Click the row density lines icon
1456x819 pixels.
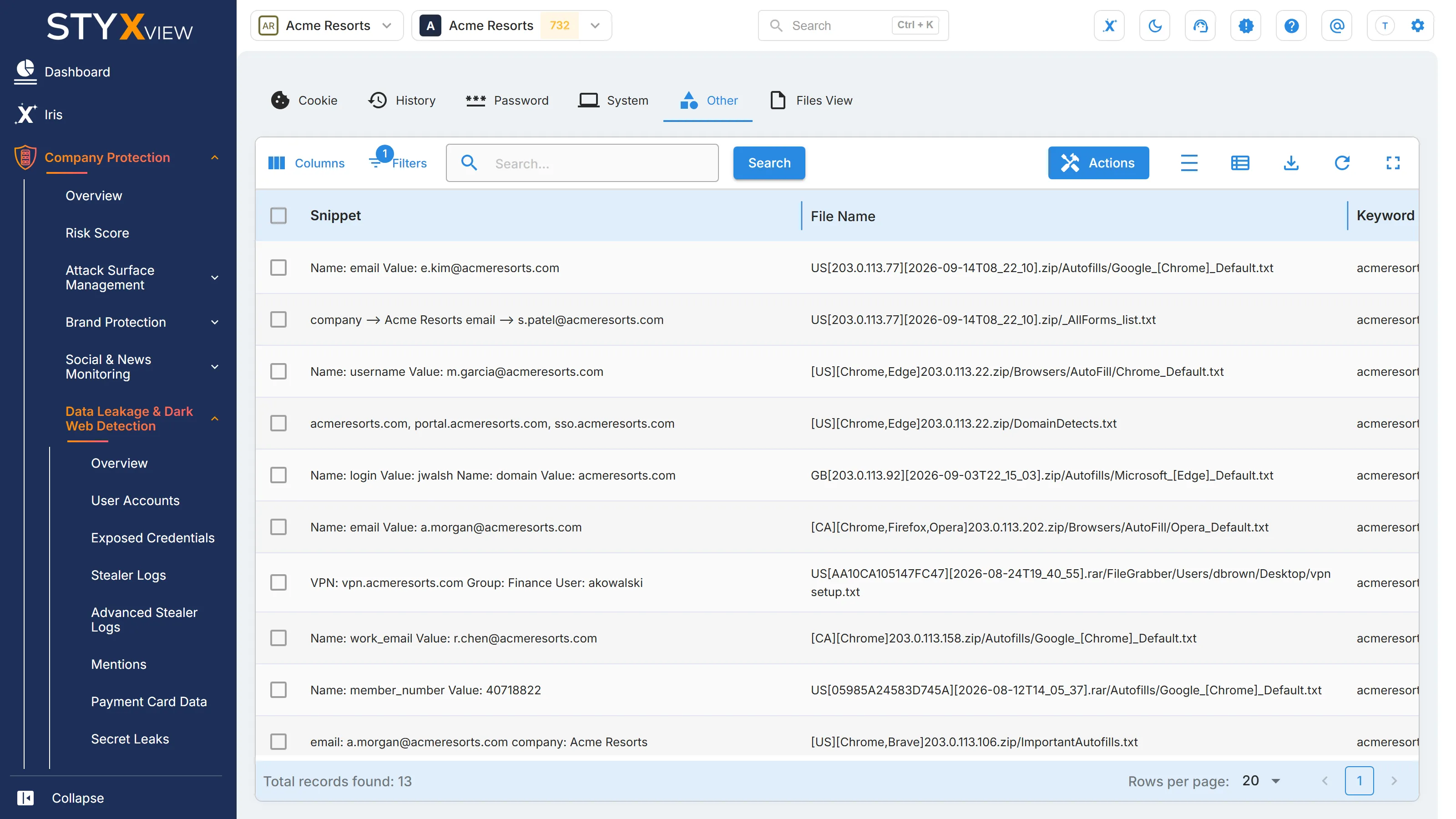coord(1188,163)
